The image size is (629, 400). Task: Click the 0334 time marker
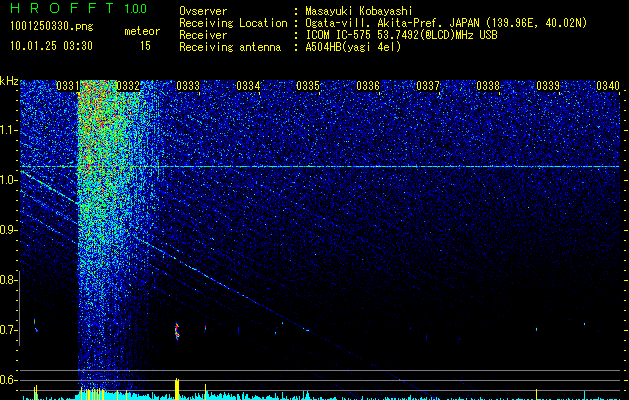coord(248,86)
